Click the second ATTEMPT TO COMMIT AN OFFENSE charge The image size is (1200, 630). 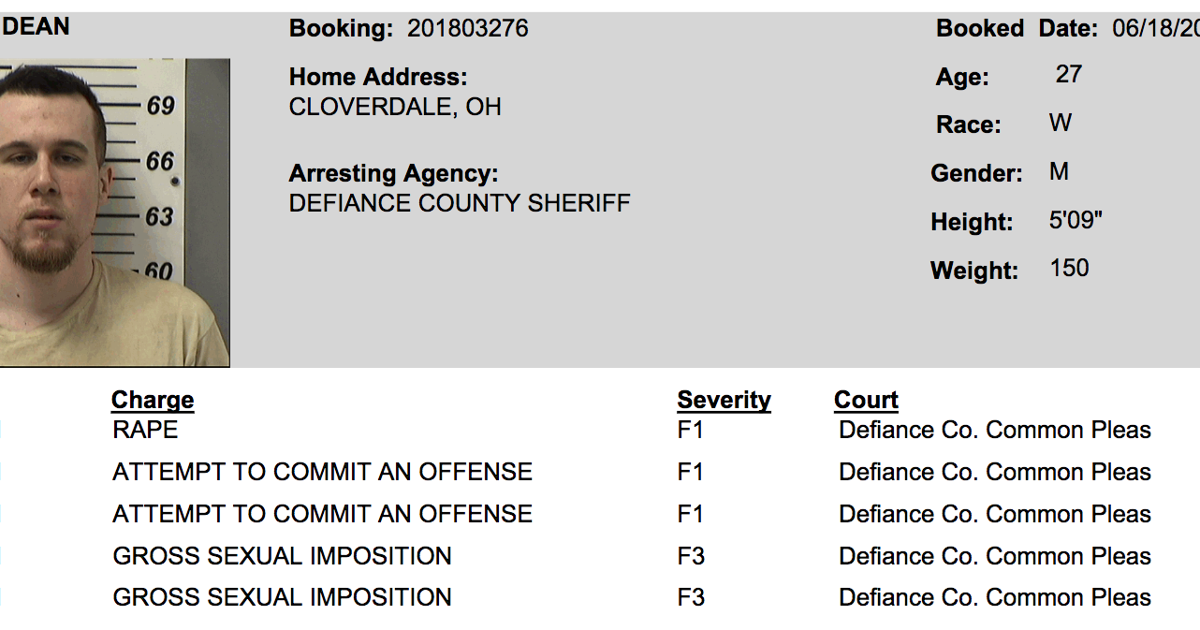tap(322, 514)
